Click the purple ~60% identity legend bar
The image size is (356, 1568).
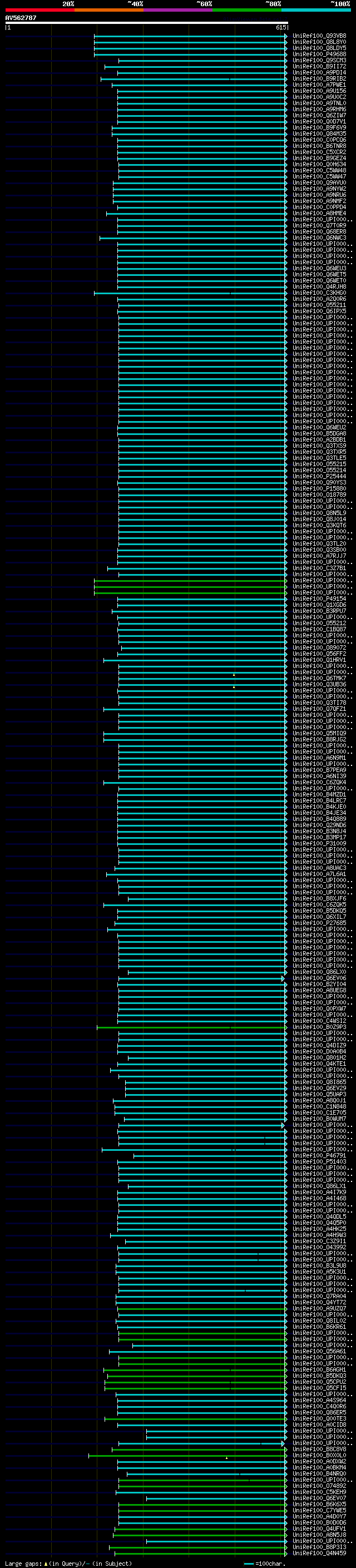[177, 10]
